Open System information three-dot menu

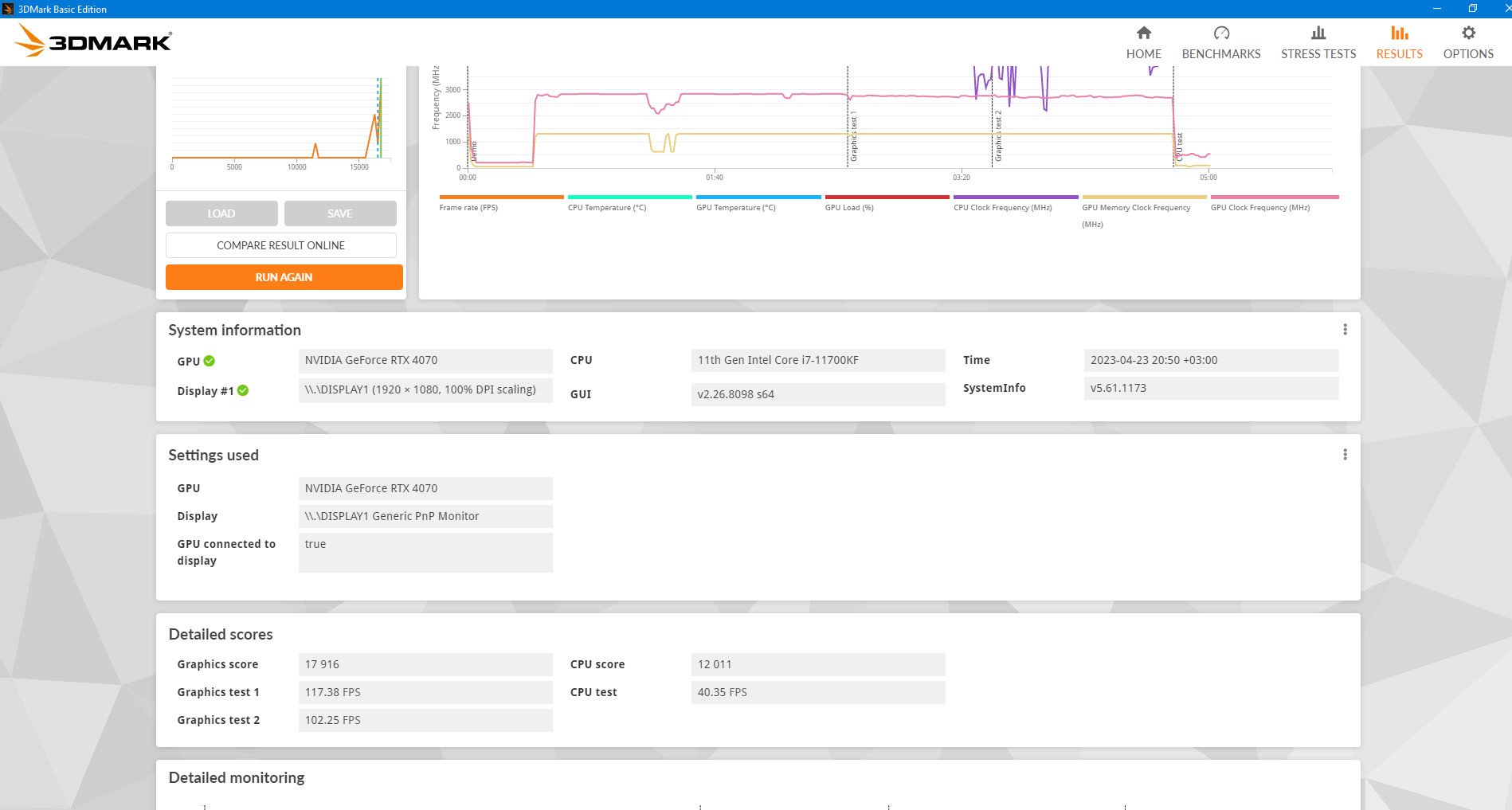(x=1345, y=330)
